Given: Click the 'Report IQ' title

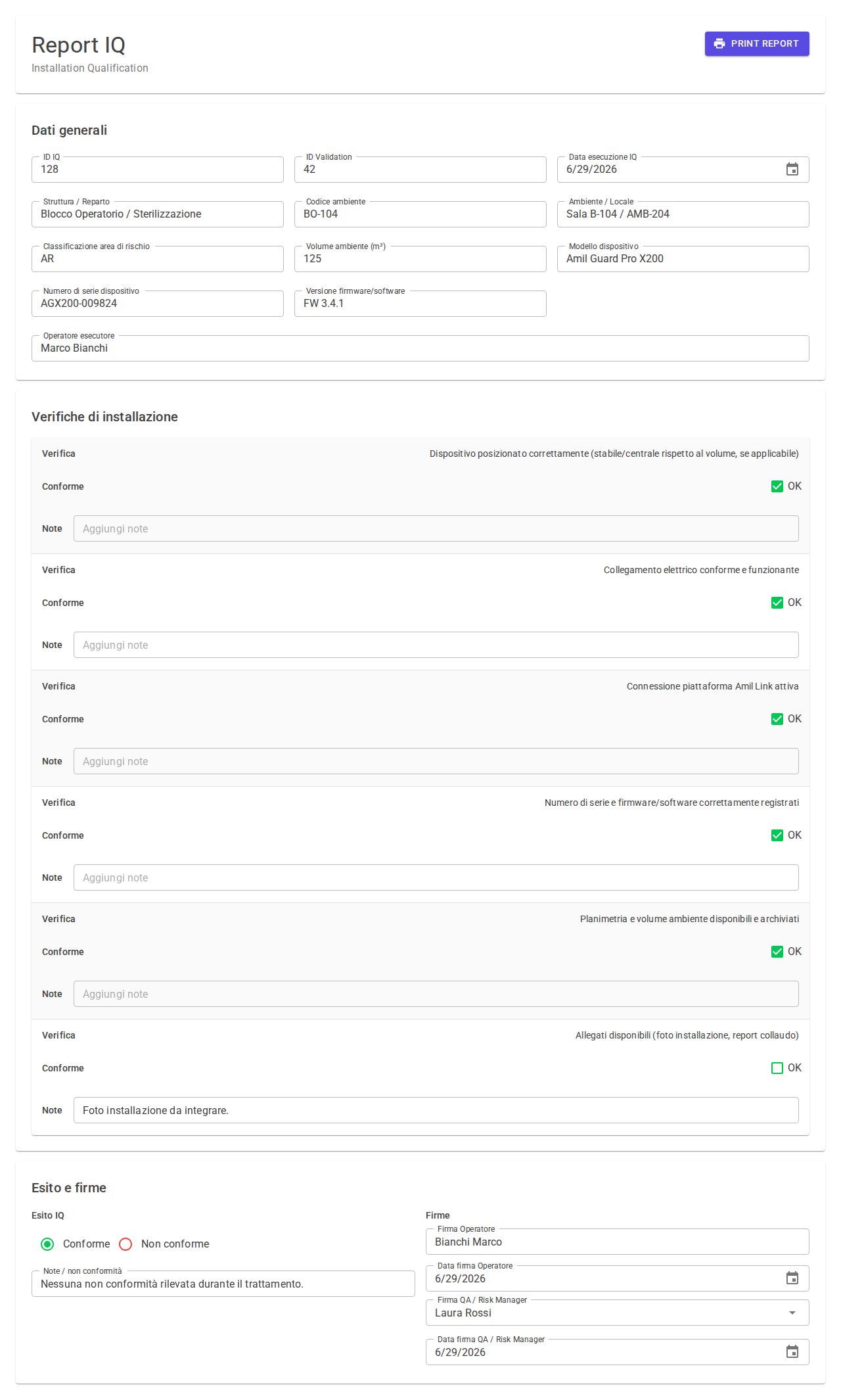Looking at the screenshot, I should (78, 45).
